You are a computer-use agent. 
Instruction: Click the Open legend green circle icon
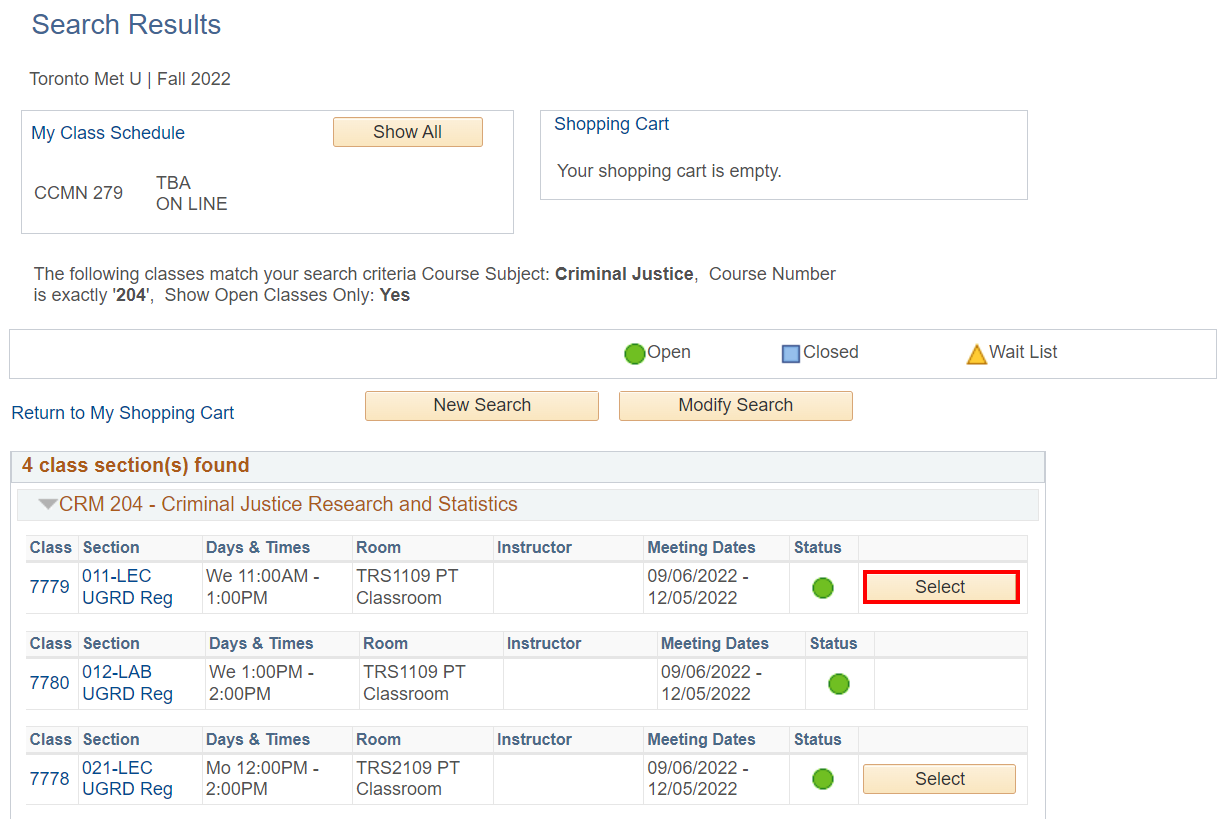(635, 354)
